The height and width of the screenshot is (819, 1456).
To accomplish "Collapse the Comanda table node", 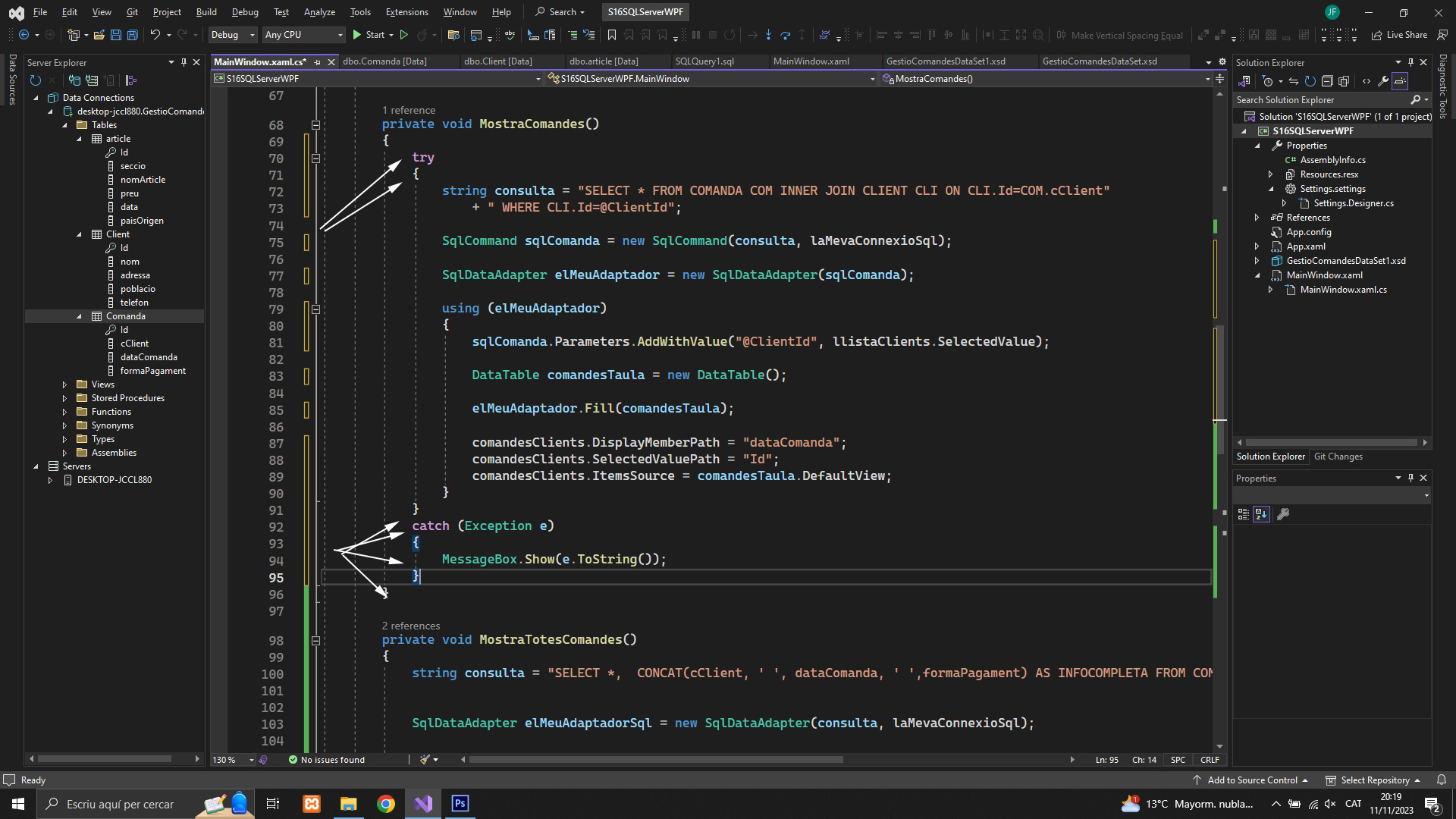I will [79, 316].
